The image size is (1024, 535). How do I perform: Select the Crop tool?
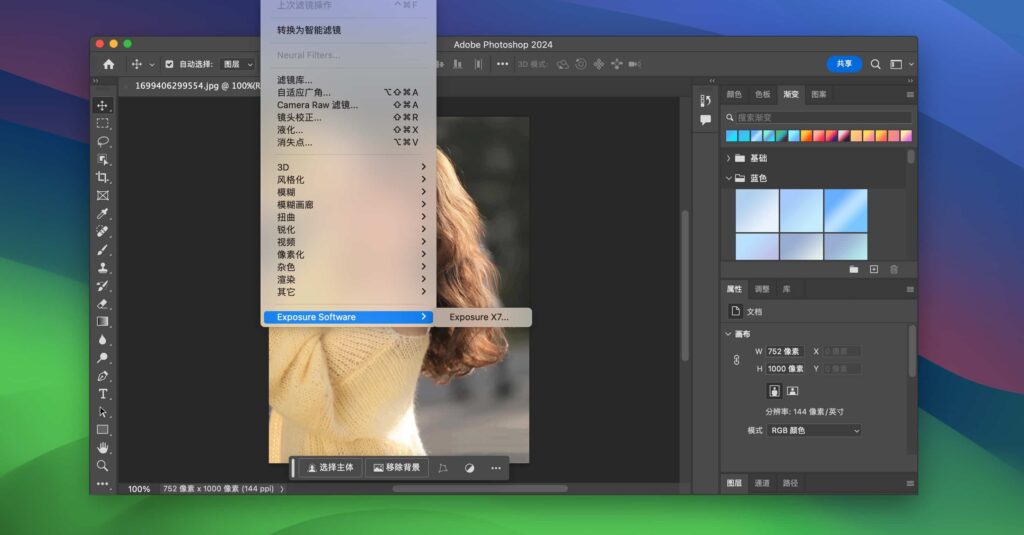pos(103,178)
